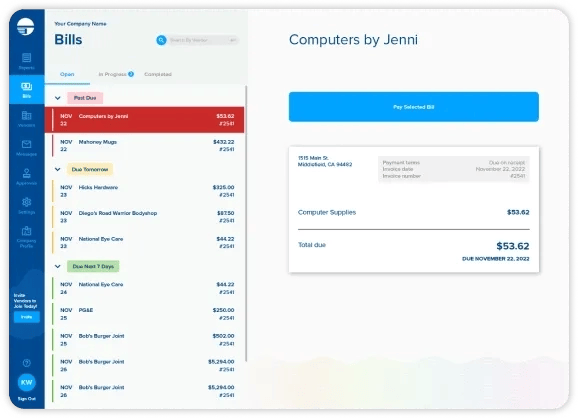Click the Due November 22, 2022 text
Screen dimensions: 578x418
tap(496, 259)
